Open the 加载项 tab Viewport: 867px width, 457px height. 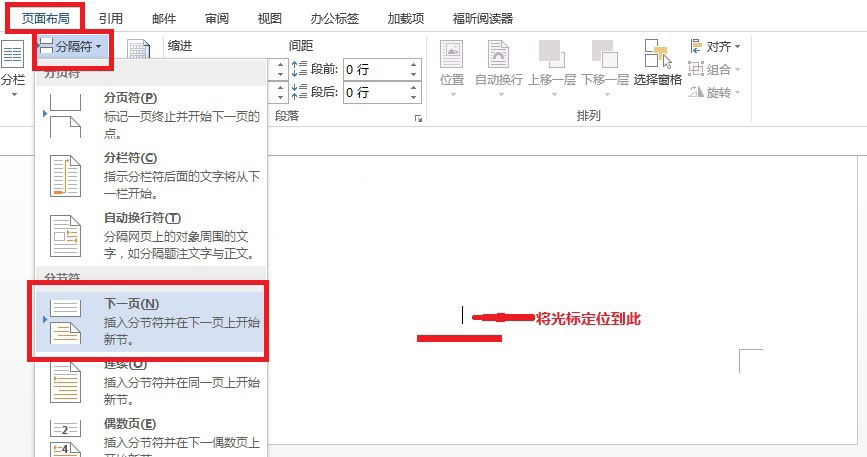[x=406, y=18]
